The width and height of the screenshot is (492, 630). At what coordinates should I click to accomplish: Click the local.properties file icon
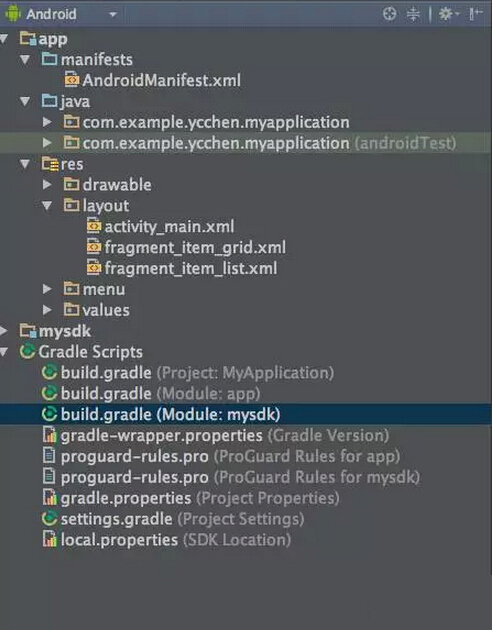click(49, 540)
